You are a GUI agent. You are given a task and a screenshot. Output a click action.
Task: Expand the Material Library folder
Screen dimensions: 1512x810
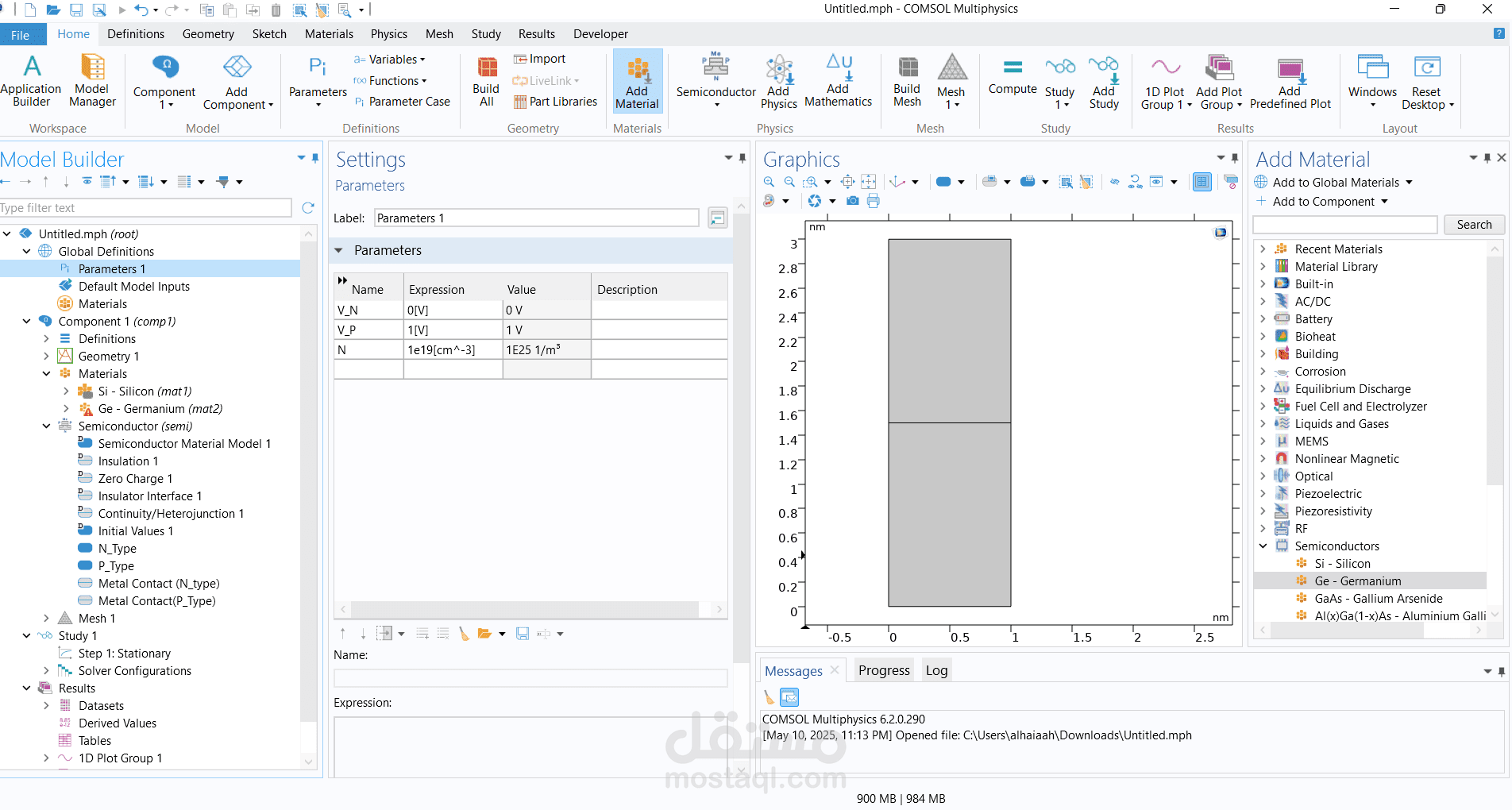point(1263,267)
